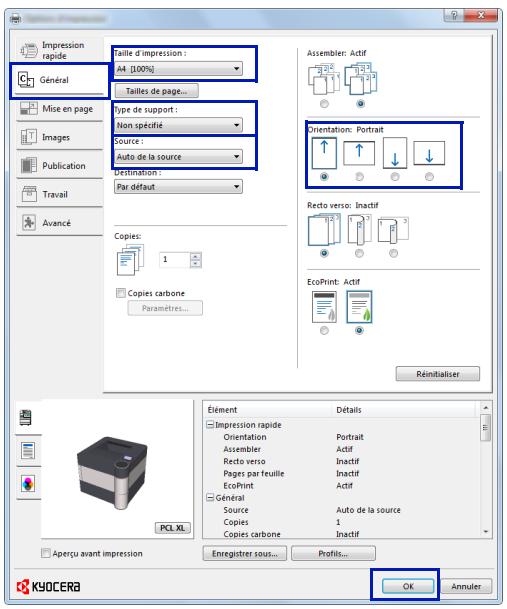Click the rotated landscape orientation icon

429,153
